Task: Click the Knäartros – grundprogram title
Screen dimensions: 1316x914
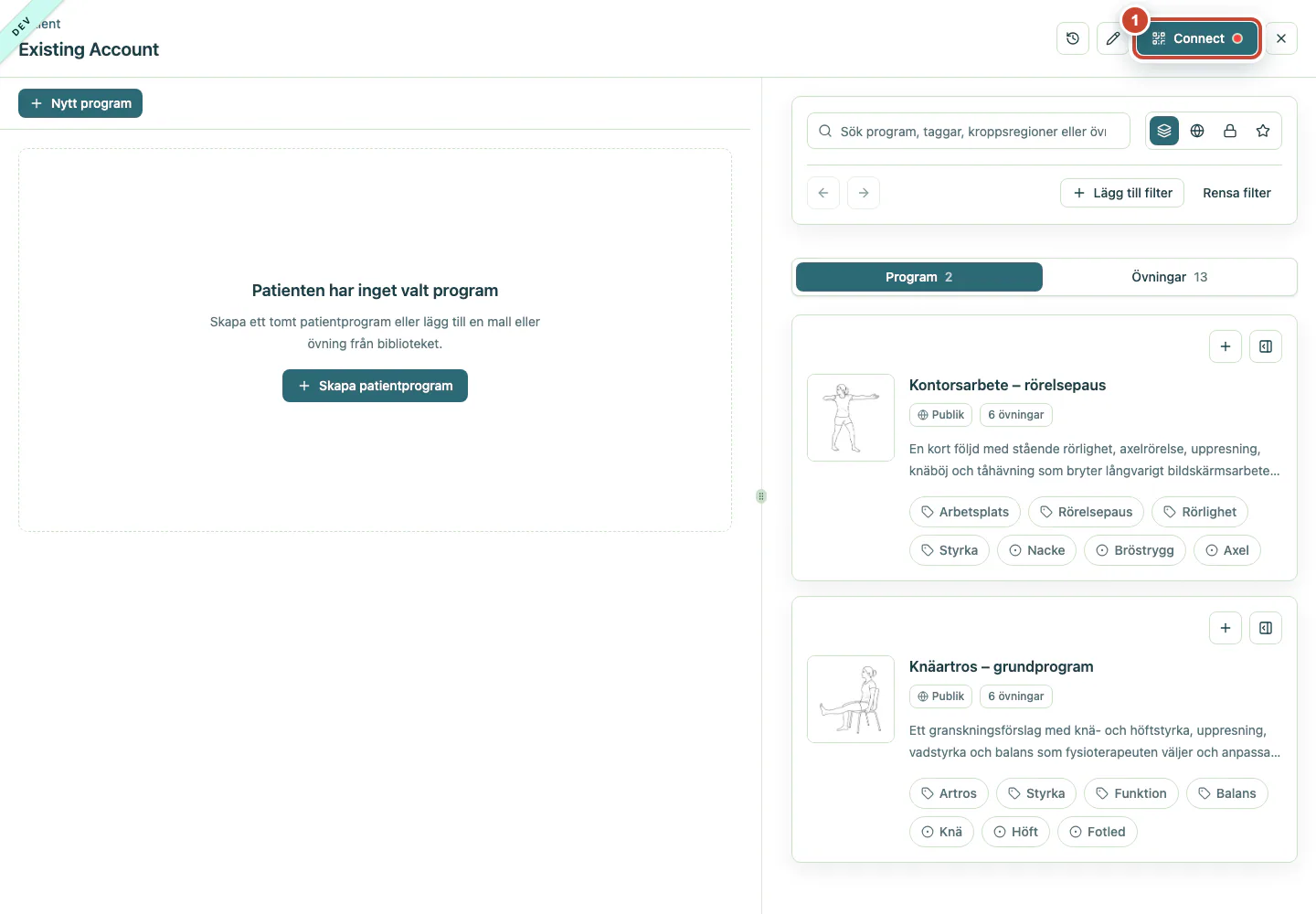Action: point(1001,666)
